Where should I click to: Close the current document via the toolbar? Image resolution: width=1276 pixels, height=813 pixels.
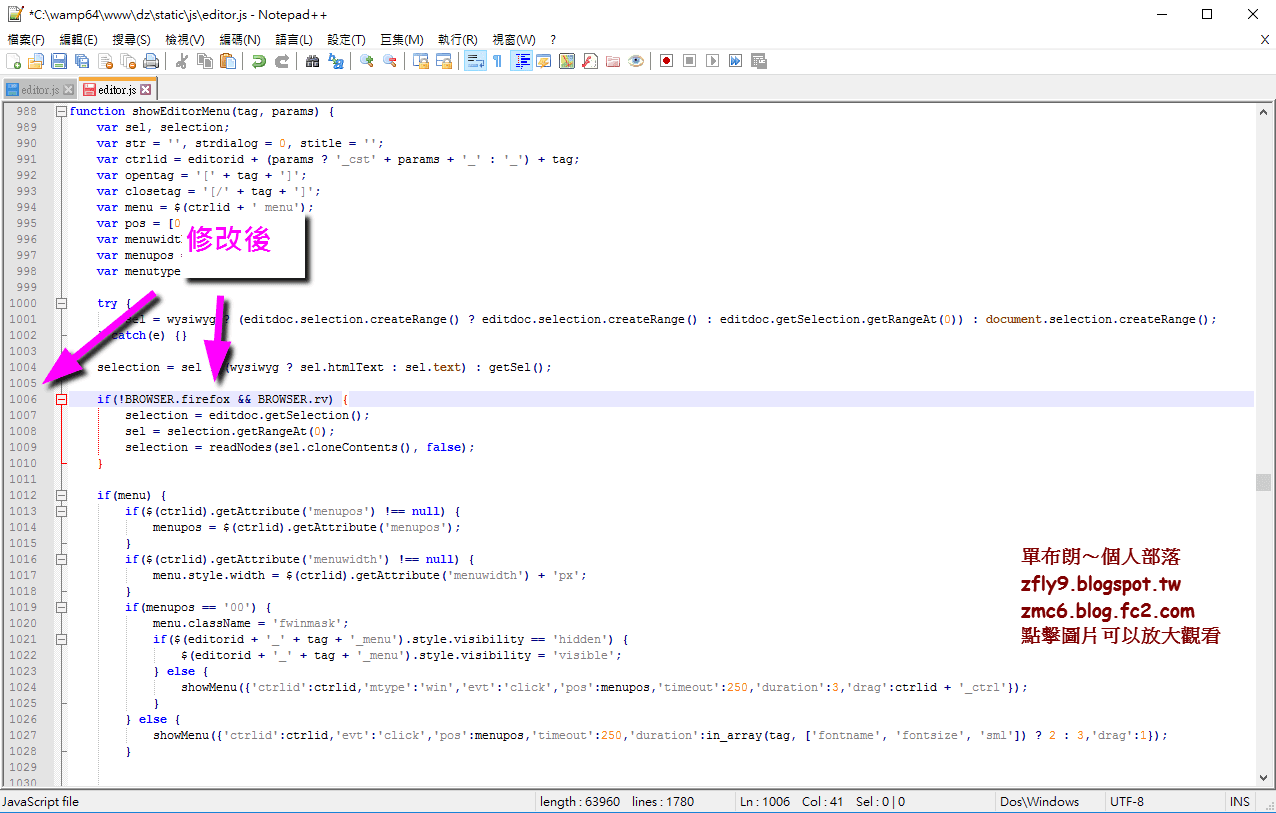(105, 61)
